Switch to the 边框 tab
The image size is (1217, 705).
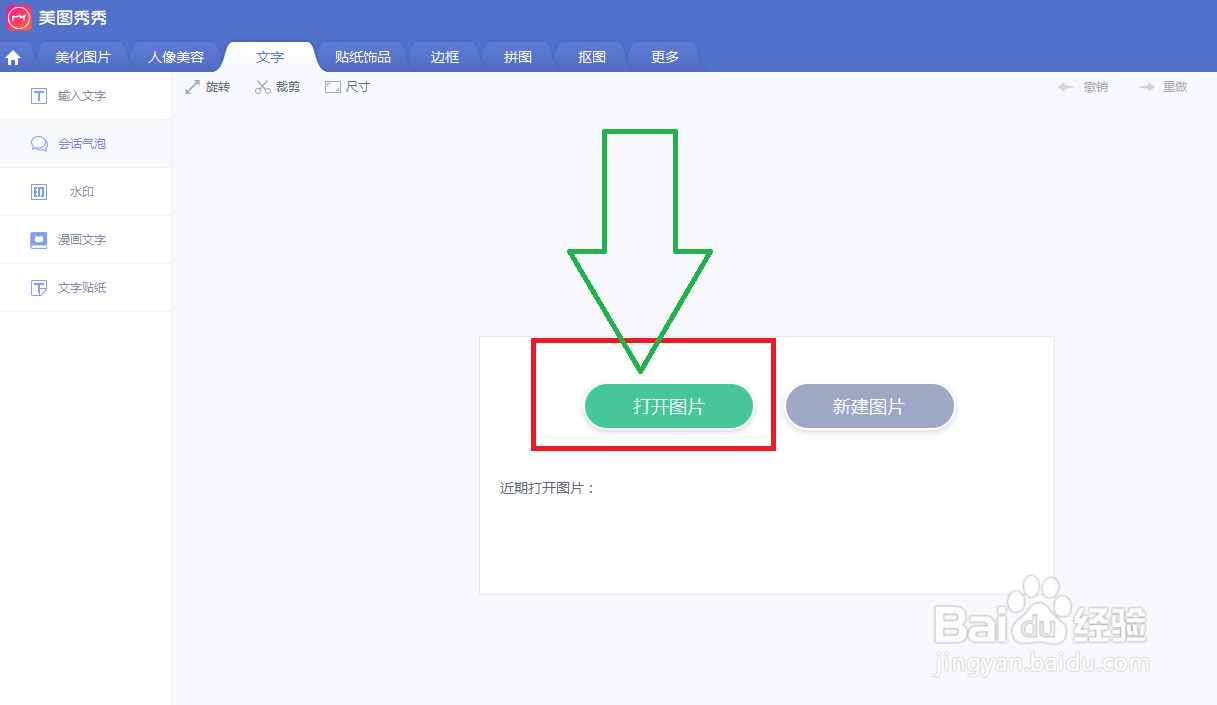pyautogui.click(x=445, y=57)
